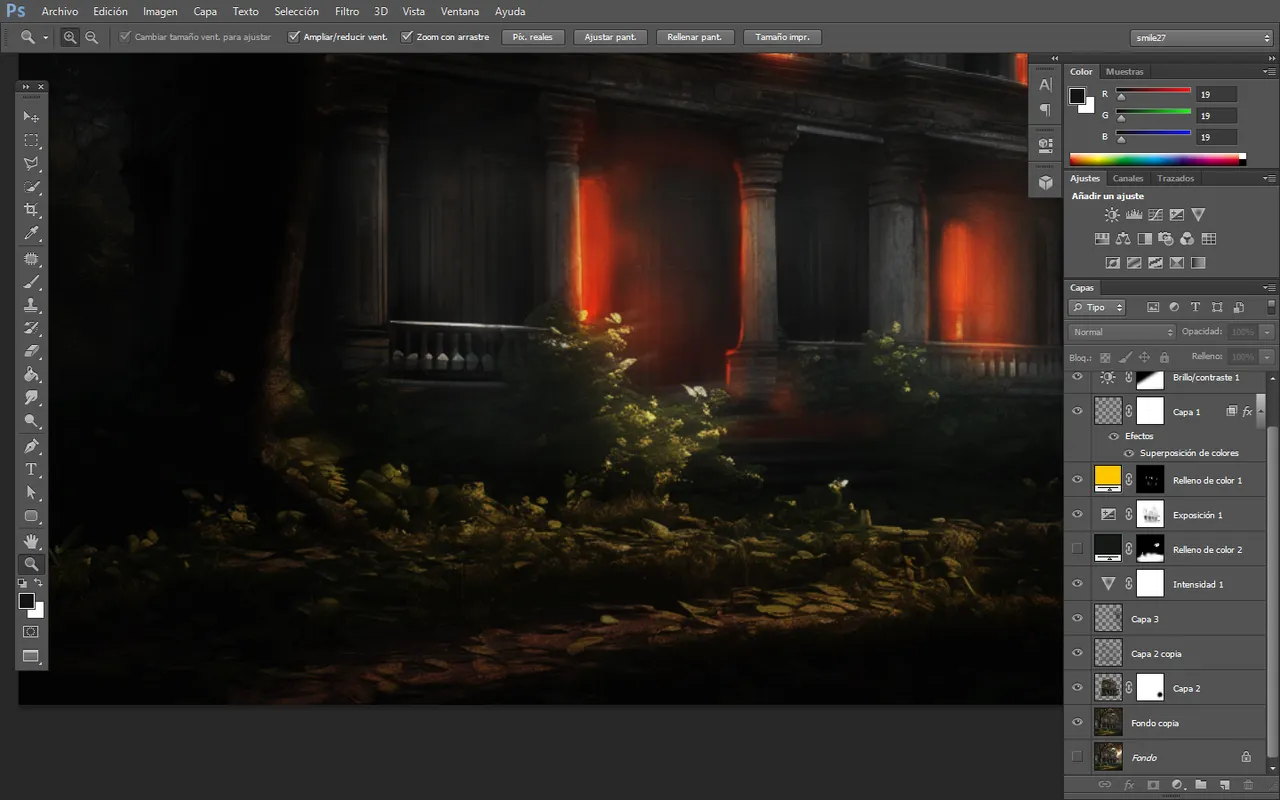This screenshot has width=1280, height=800.
Task: Add a Photo Filter adjustment icon
Action: coord(1166,238)
